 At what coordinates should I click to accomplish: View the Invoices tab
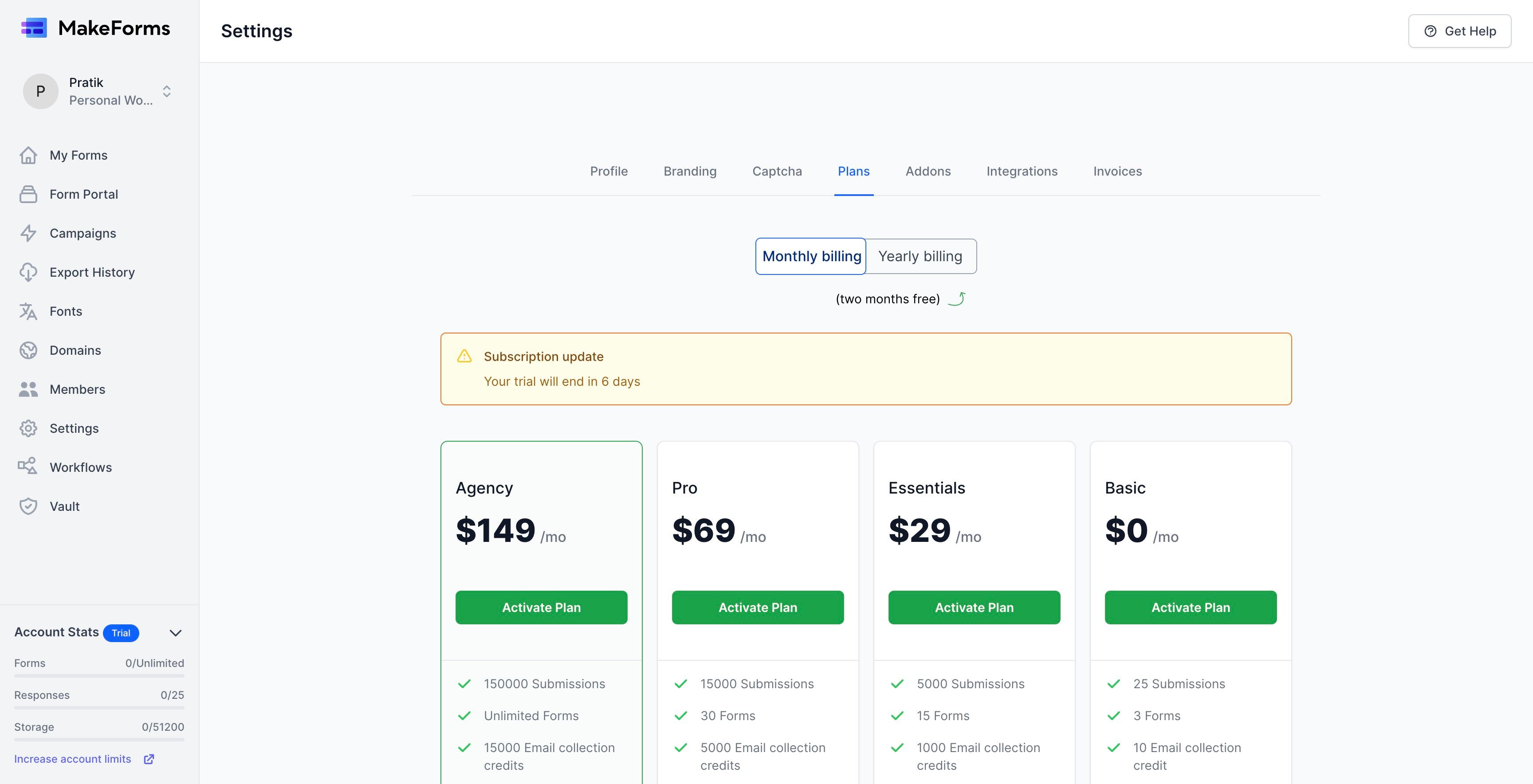[1117, 171]
